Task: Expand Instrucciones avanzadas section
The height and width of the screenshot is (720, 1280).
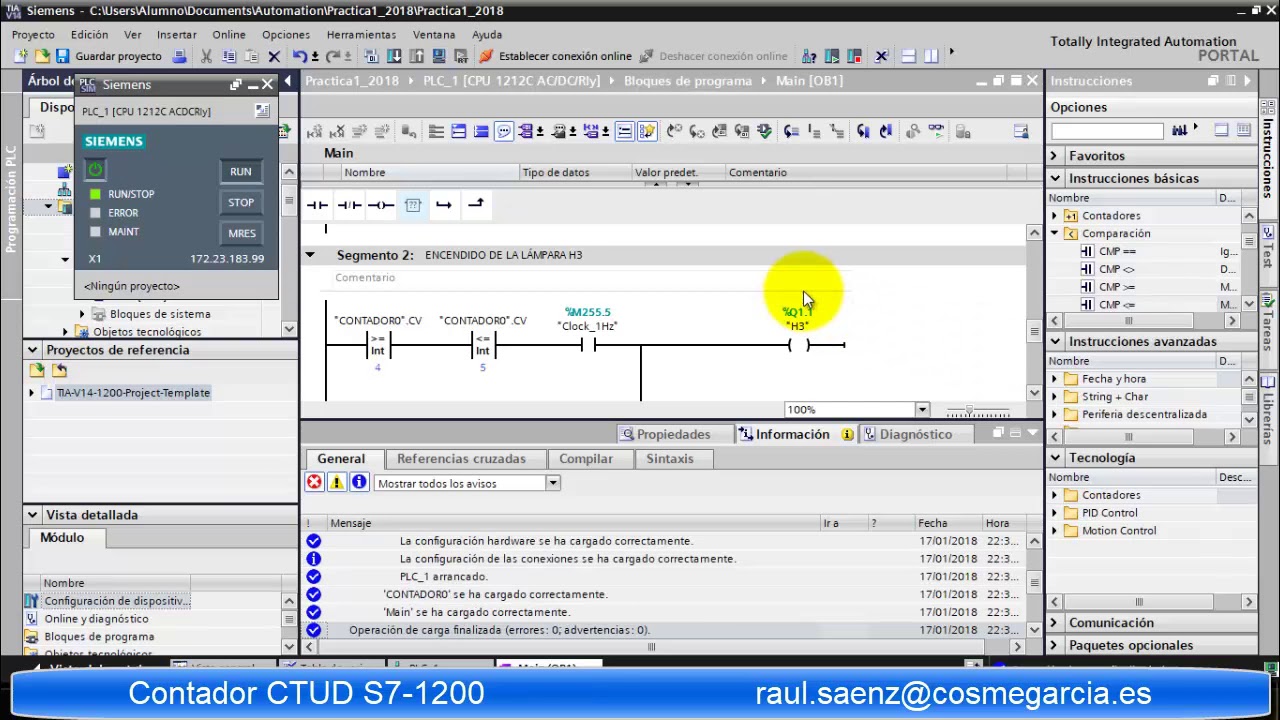Action: click(1055, 342)
